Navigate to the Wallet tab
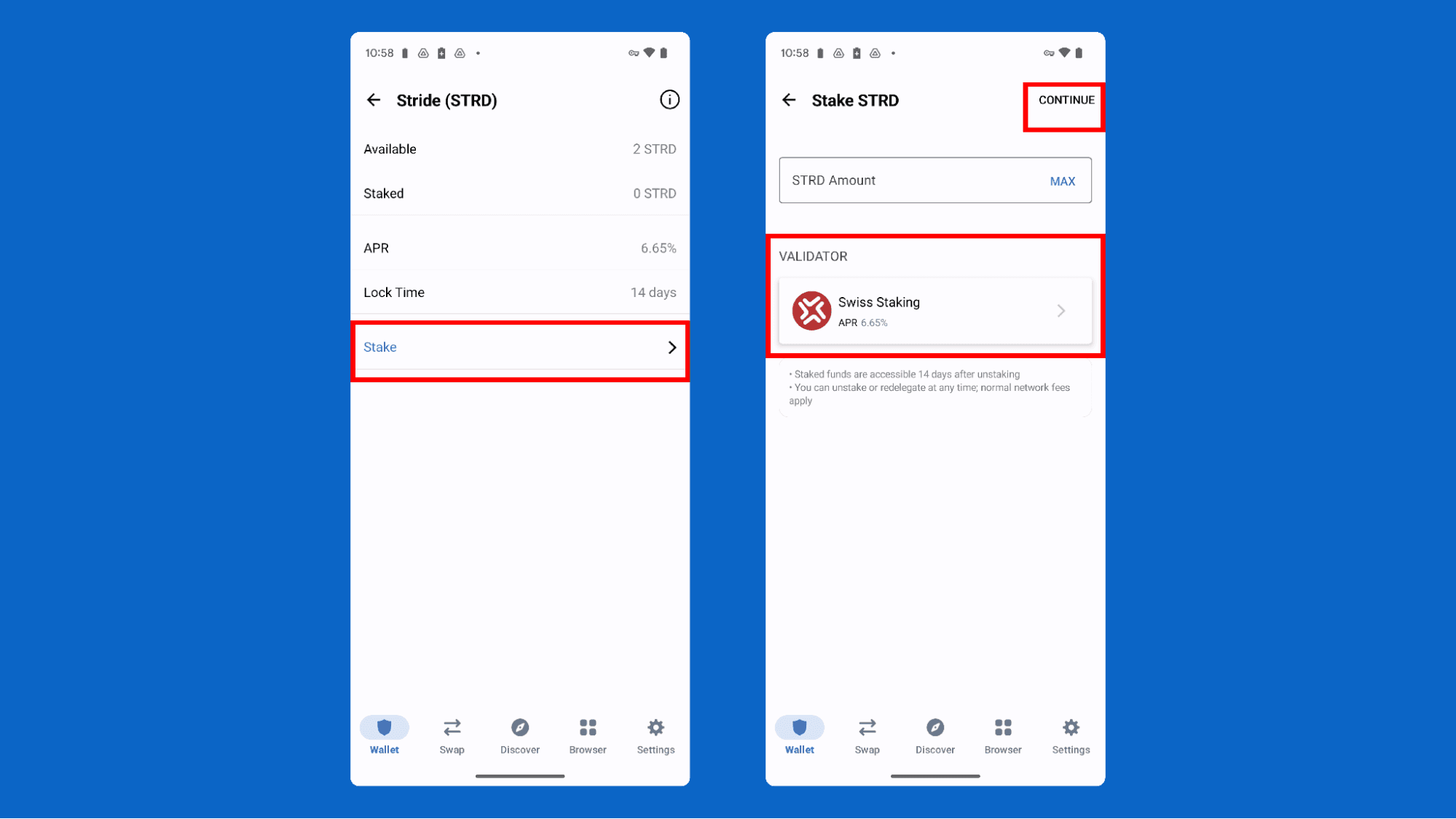The width and height of the screenshot is (1456, 819). pos(384,735)
